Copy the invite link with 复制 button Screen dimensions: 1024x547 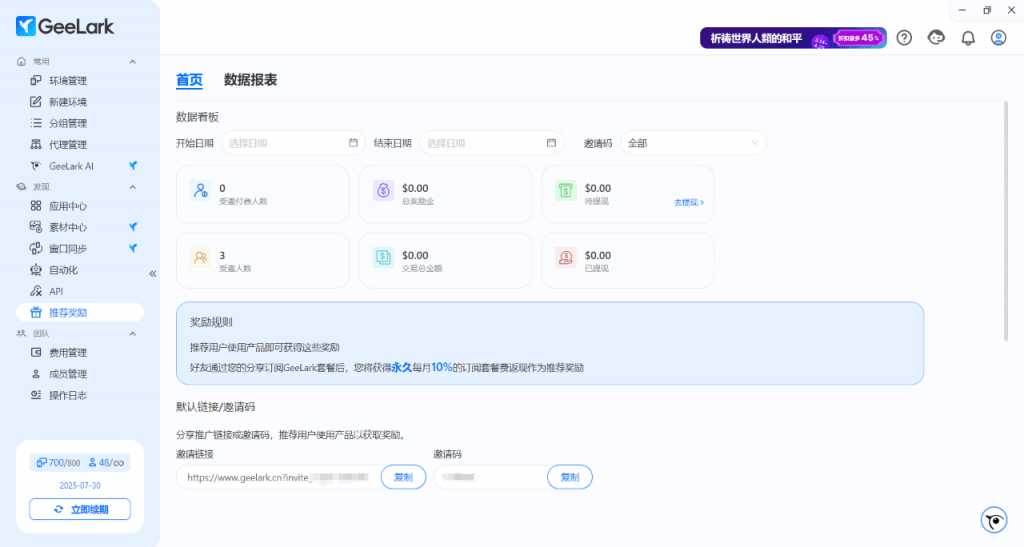(x=403, y=477)
